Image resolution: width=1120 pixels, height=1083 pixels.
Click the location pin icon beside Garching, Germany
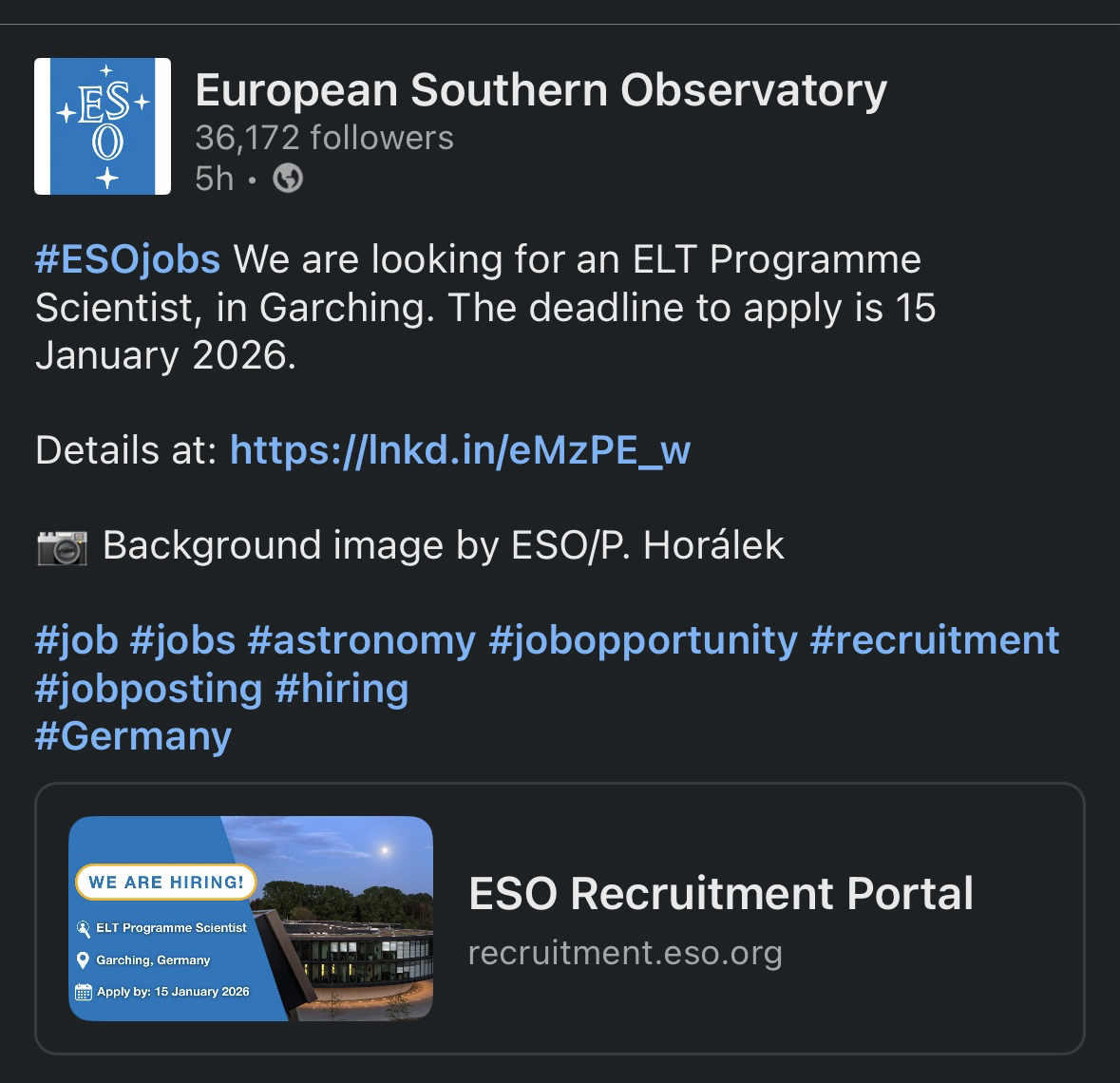tap(84, 960)
